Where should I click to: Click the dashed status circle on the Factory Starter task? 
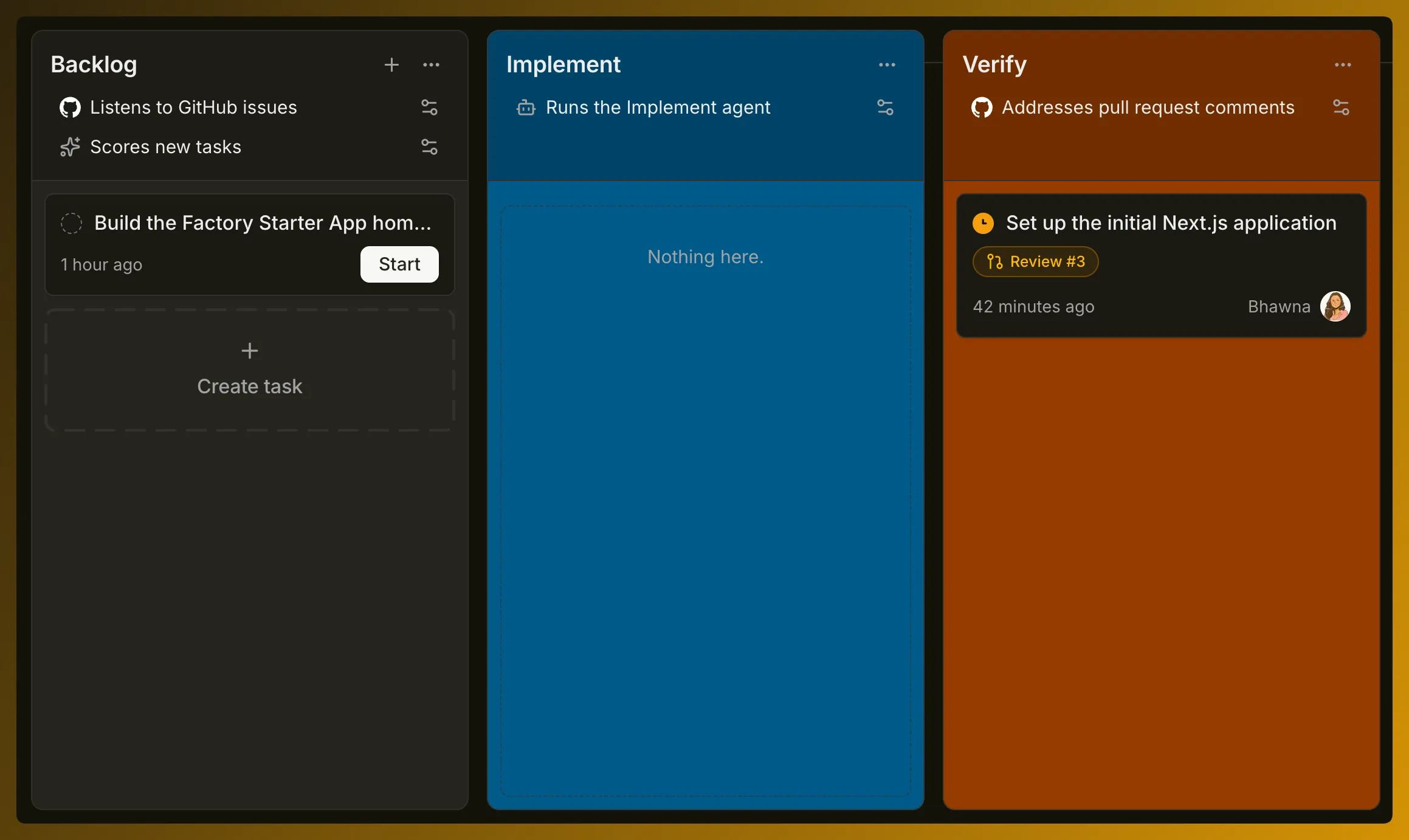(71, 223)
